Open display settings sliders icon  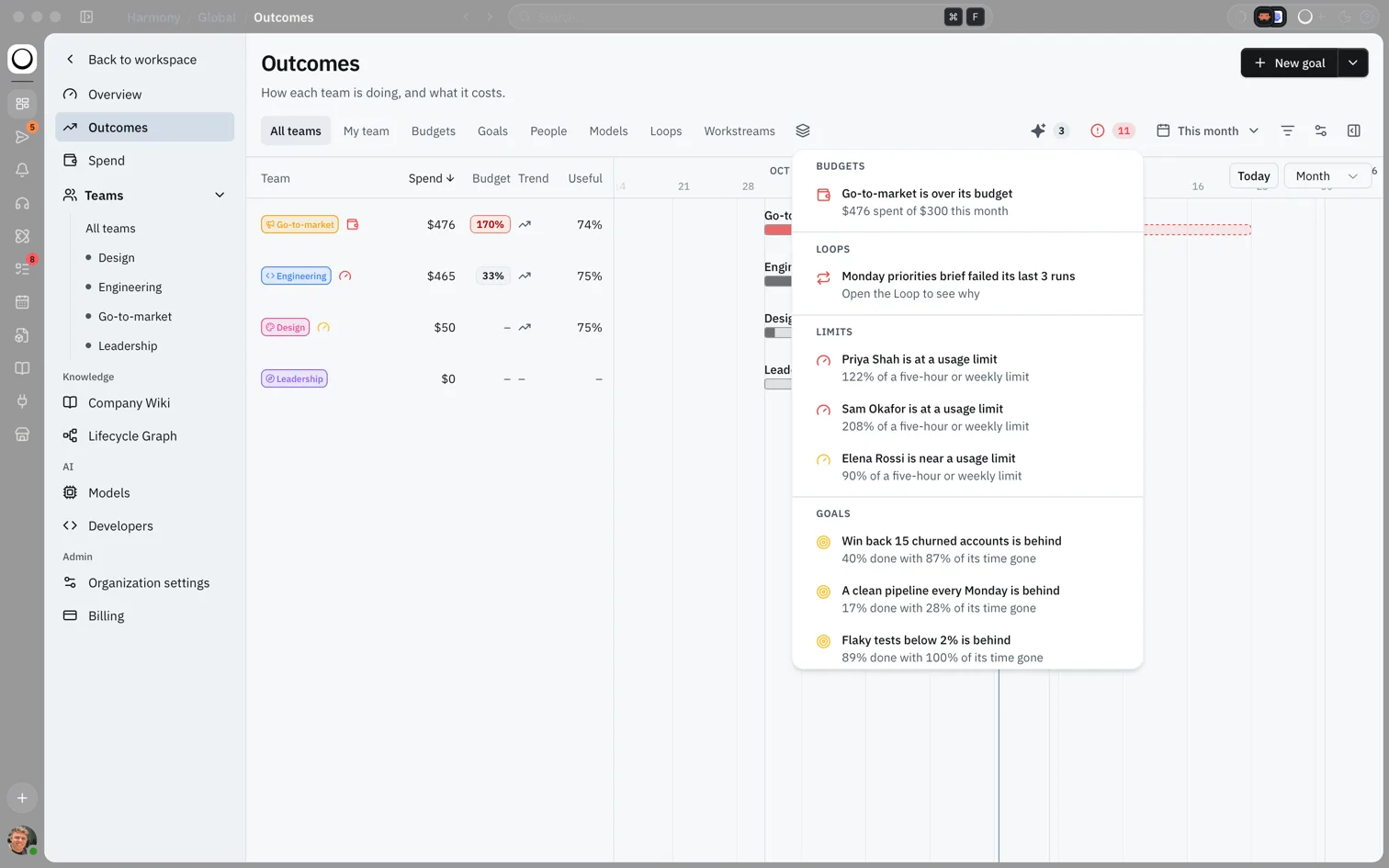pos(1320,130)
